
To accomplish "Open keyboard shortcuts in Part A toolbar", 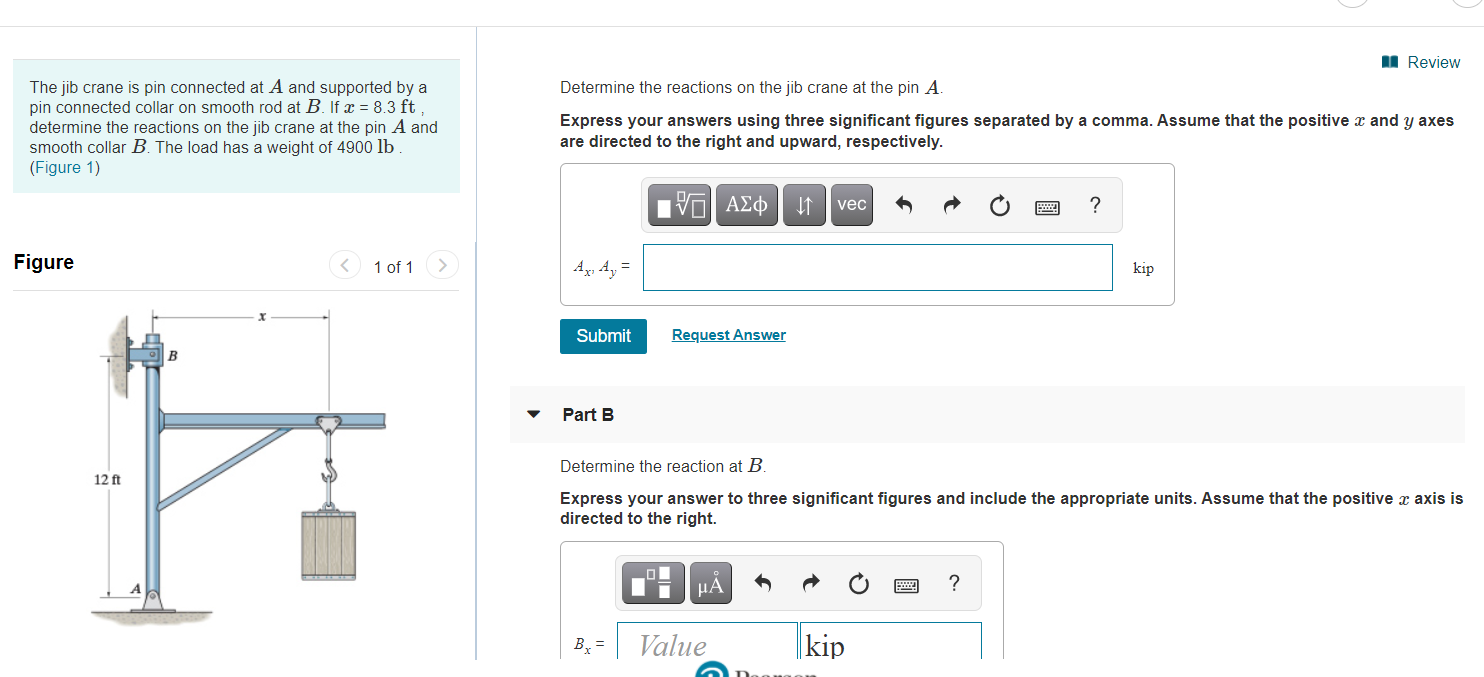I will [1047, 207].
